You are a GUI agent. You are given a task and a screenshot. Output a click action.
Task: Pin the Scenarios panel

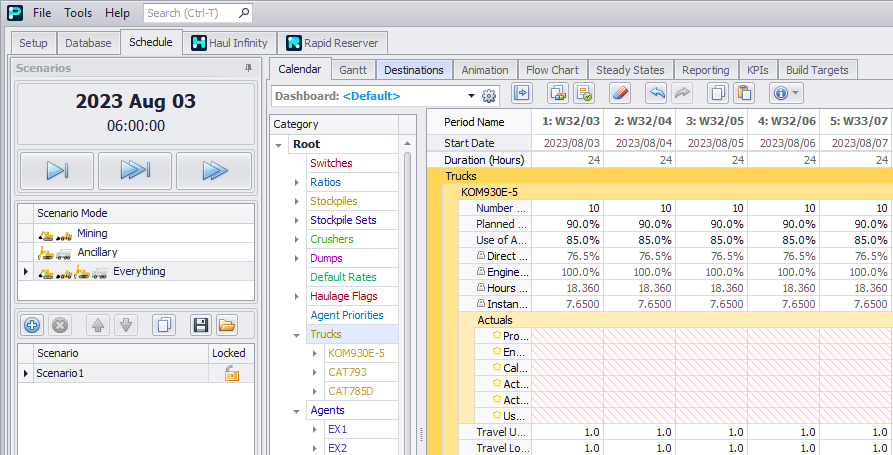(248, 68)
